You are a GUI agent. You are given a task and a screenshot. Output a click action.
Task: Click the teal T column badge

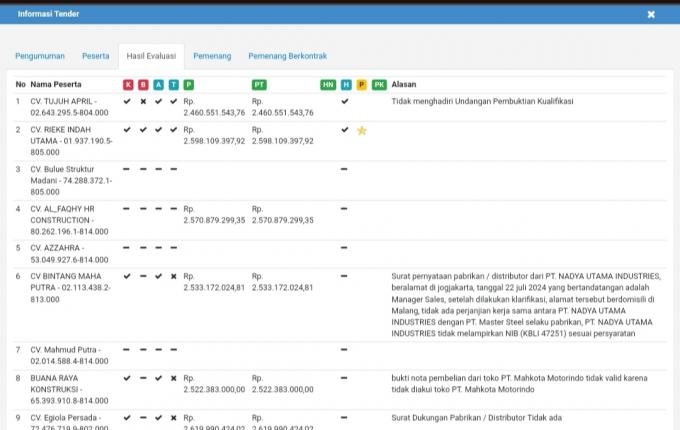(x=173, y=85)
